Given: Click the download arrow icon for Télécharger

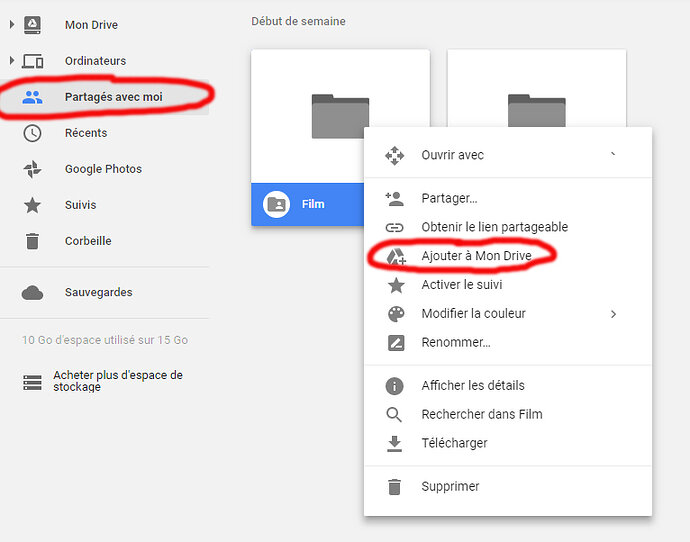Looking at the screenshot, I should pos(394,444).
